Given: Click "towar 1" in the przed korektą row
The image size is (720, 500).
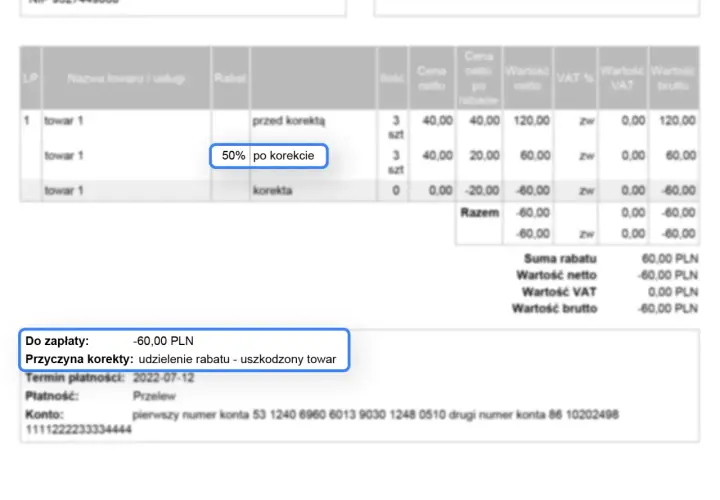Looking at the screenshot, I should (x=64, y=121).
